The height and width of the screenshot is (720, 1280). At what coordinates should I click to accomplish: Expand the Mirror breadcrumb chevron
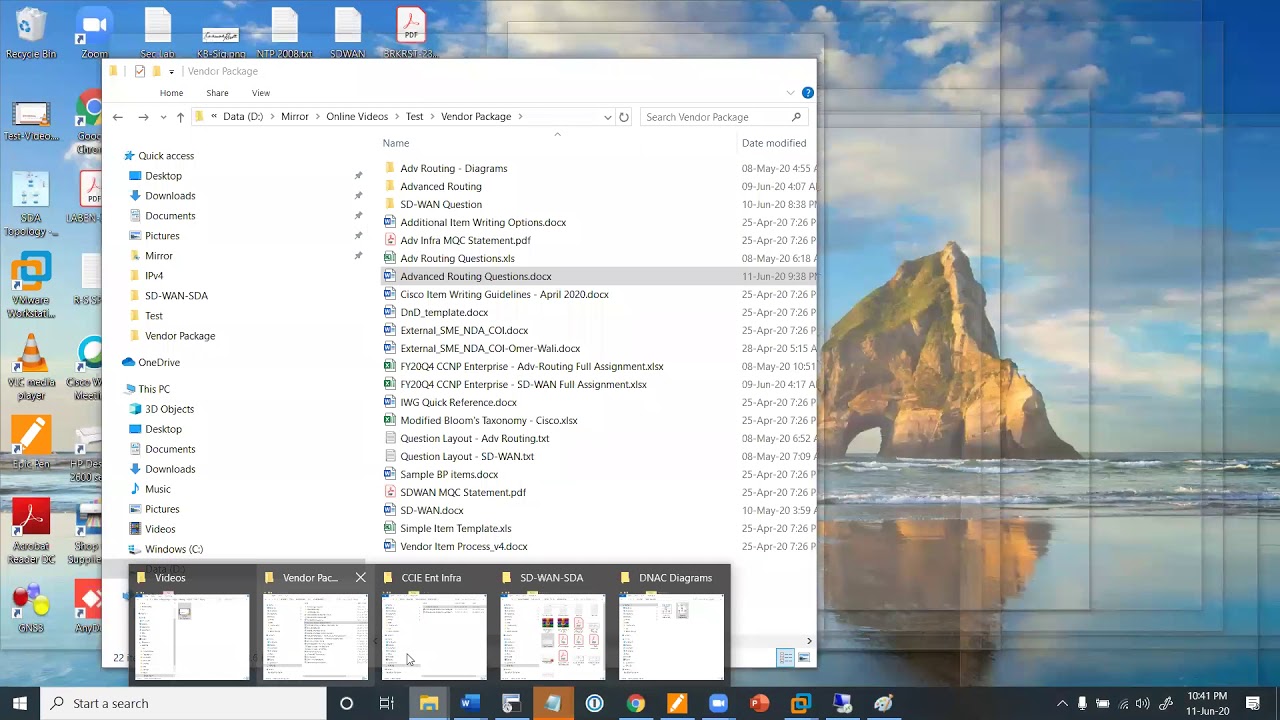pyautogui.click(x=318, y=117)
